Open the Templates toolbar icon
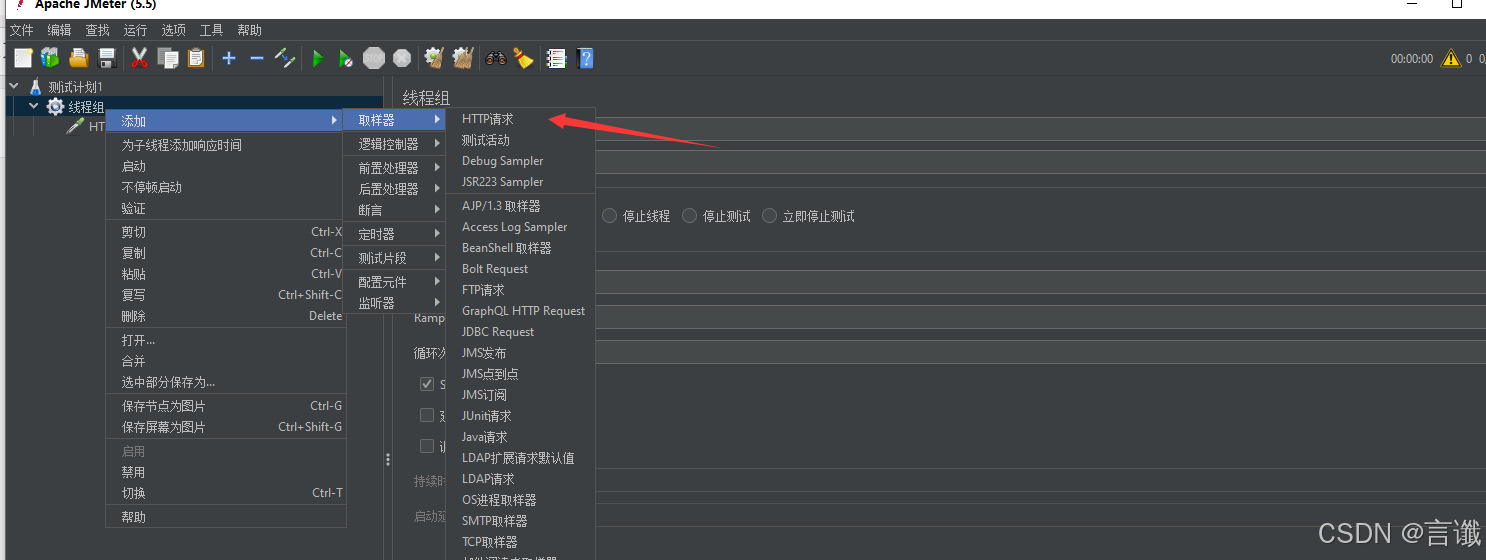Viewport: 1486px width, 560px height. click(50, 58)
